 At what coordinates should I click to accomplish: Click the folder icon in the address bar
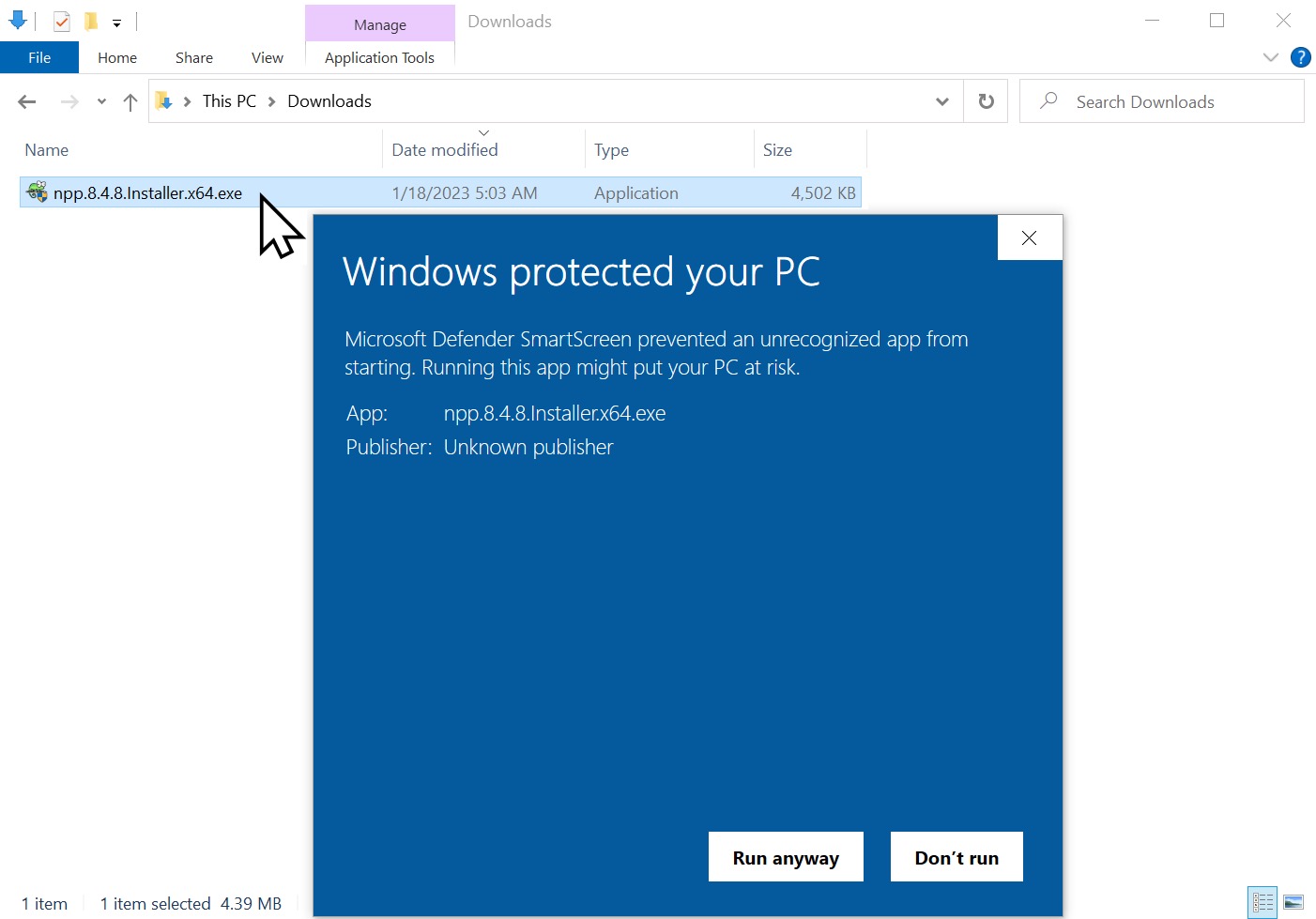point(164,100)
